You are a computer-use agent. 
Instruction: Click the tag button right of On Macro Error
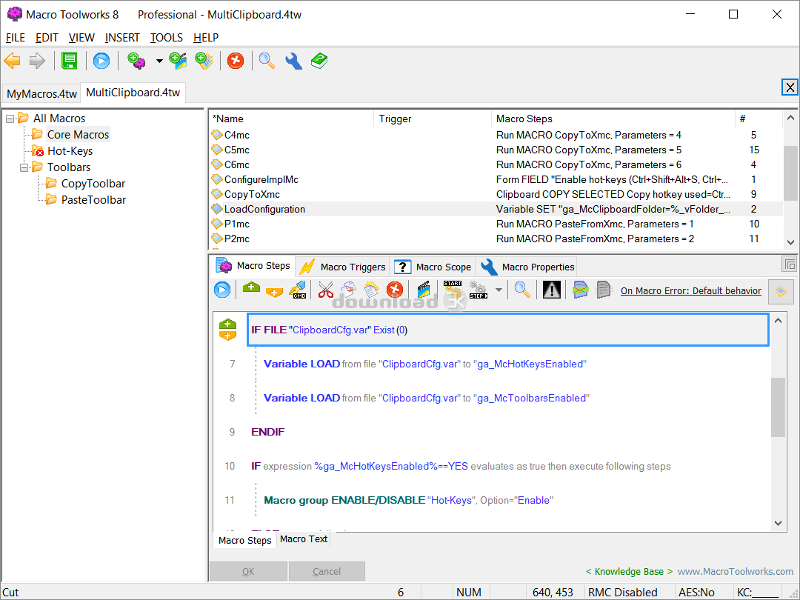coord(781,291)
